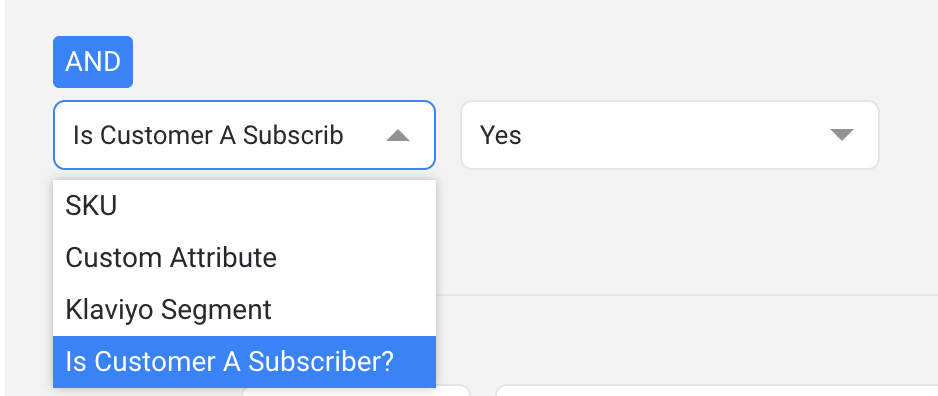Click the word Attribute in the second option

coord(223,258)
